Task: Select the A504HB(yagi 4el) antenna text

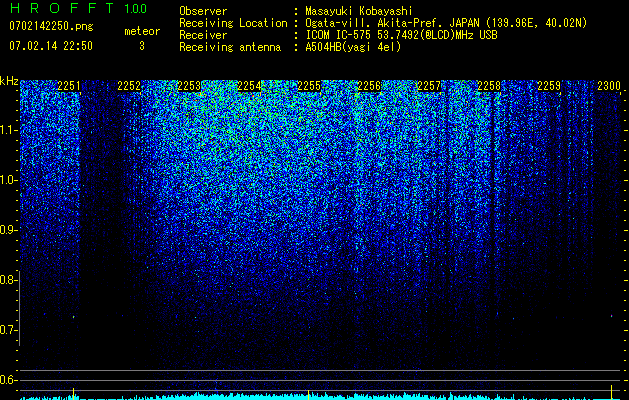Action: pos(353,47)
